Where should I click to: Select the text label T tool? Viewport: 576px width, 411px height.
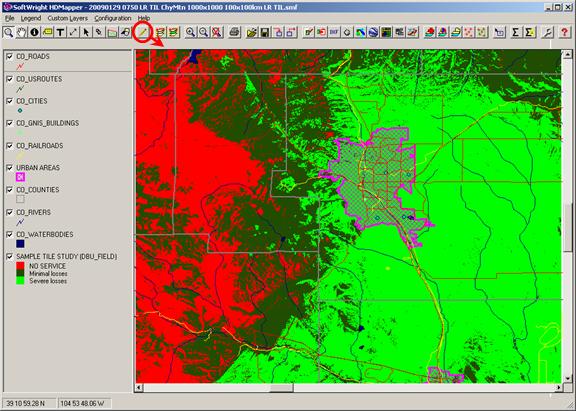60,33
